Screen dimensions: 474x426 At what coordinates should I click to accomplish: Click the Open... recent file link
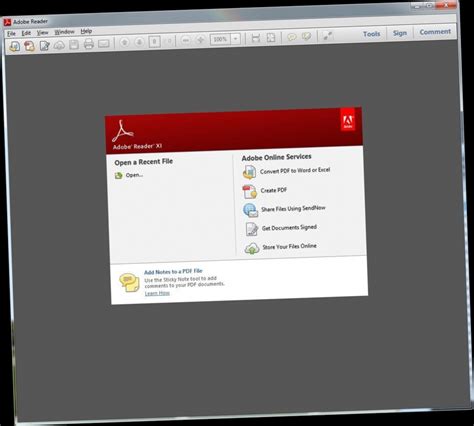coord(134,175)
